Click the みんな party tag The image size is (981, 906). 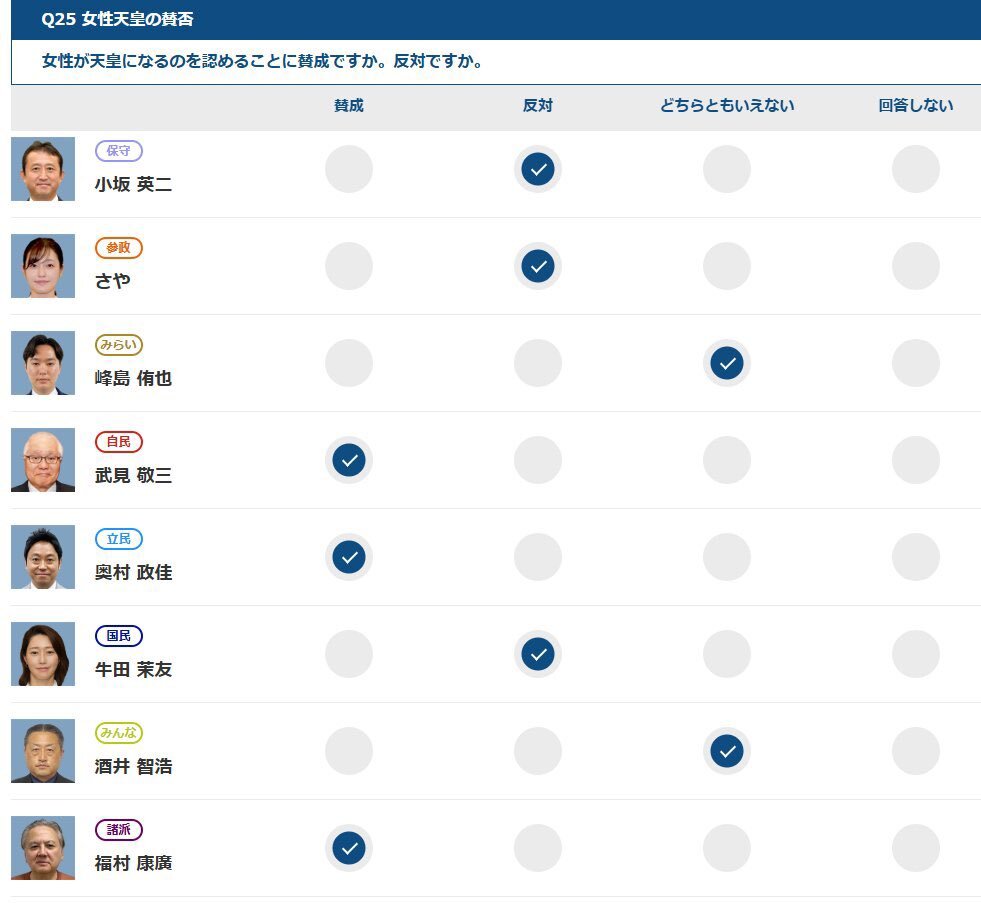(119, 733)
